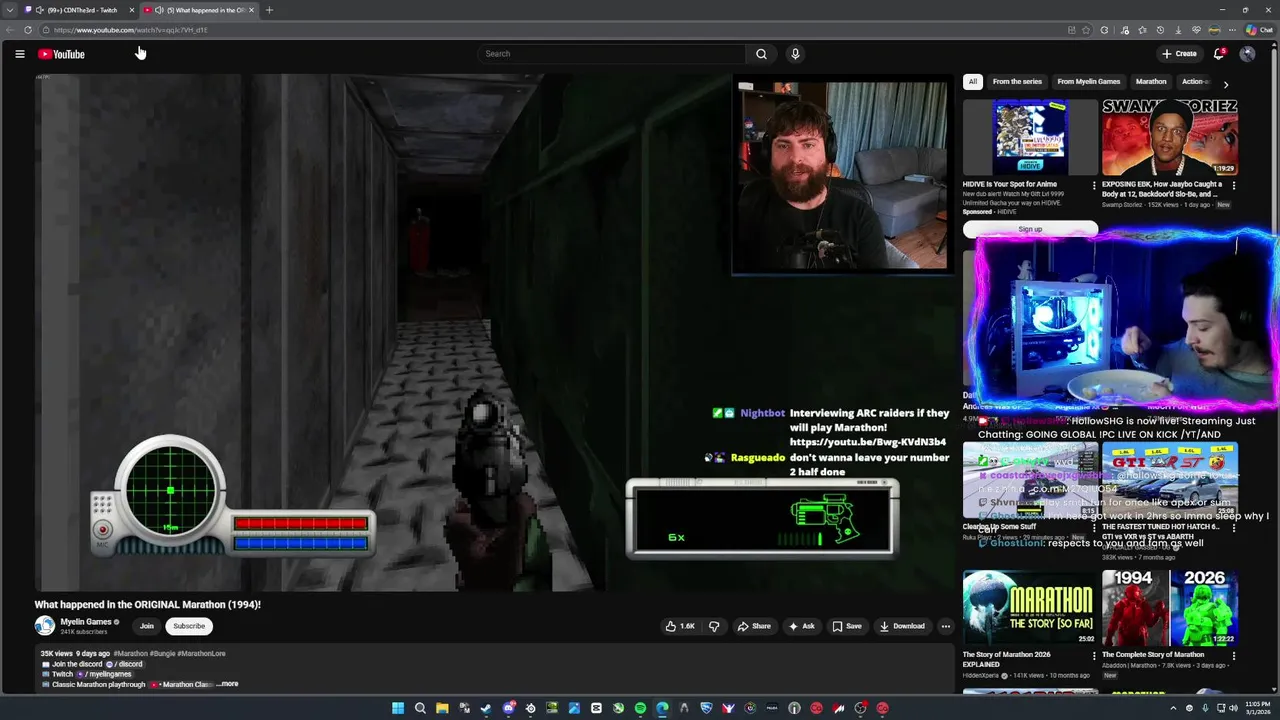1280x720 pixels.
Task: Open options for HIDIVE sponsored ad
Action: click(1094, 185)
